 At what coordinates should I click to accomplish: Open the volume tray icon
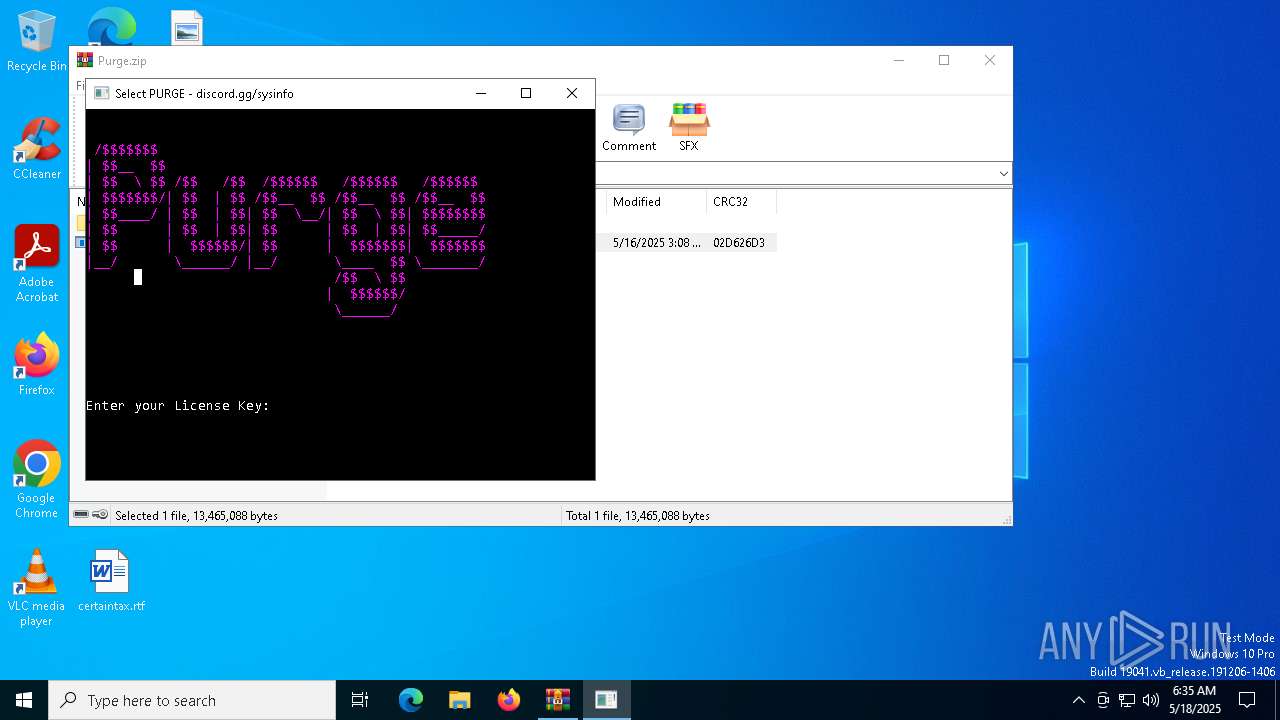tap(1151, 700)
